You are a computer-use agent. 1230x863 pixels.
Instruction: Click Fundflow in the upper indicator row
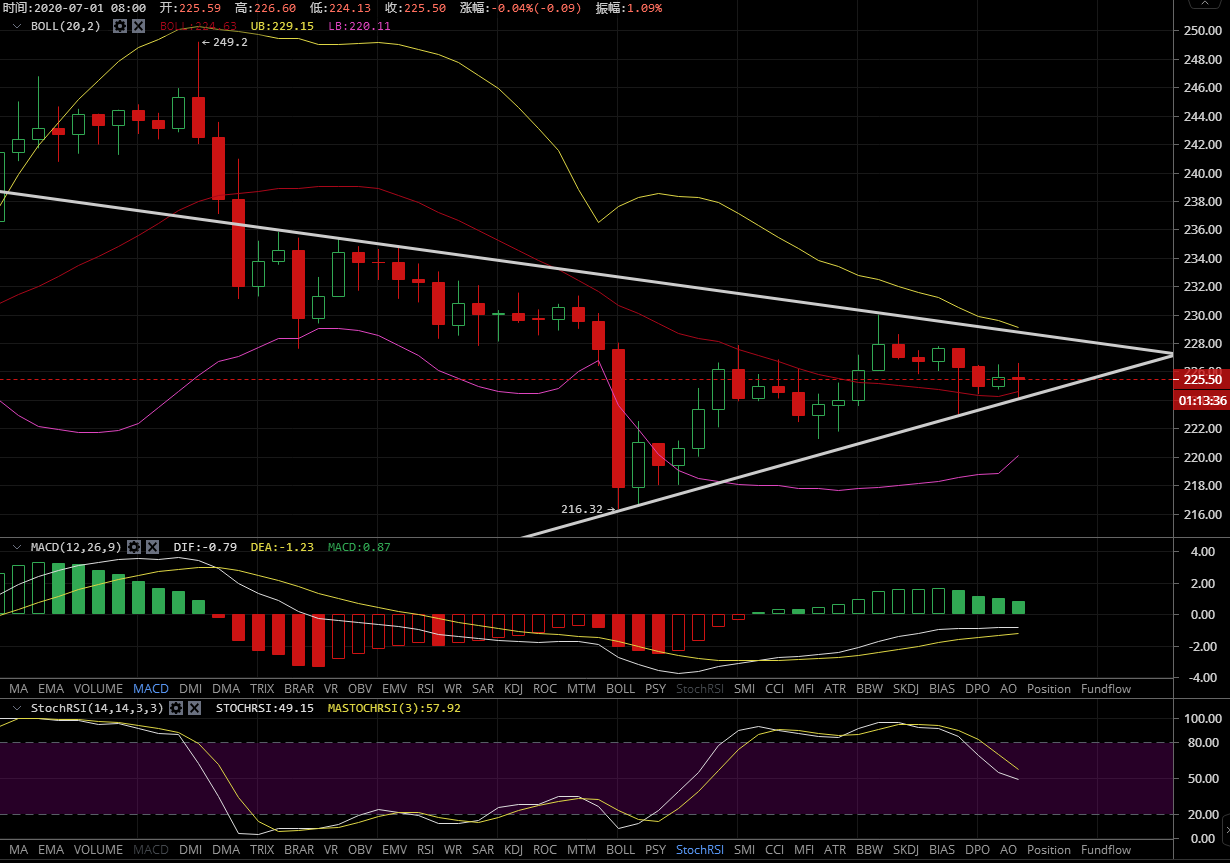(x=1106, y=689)
